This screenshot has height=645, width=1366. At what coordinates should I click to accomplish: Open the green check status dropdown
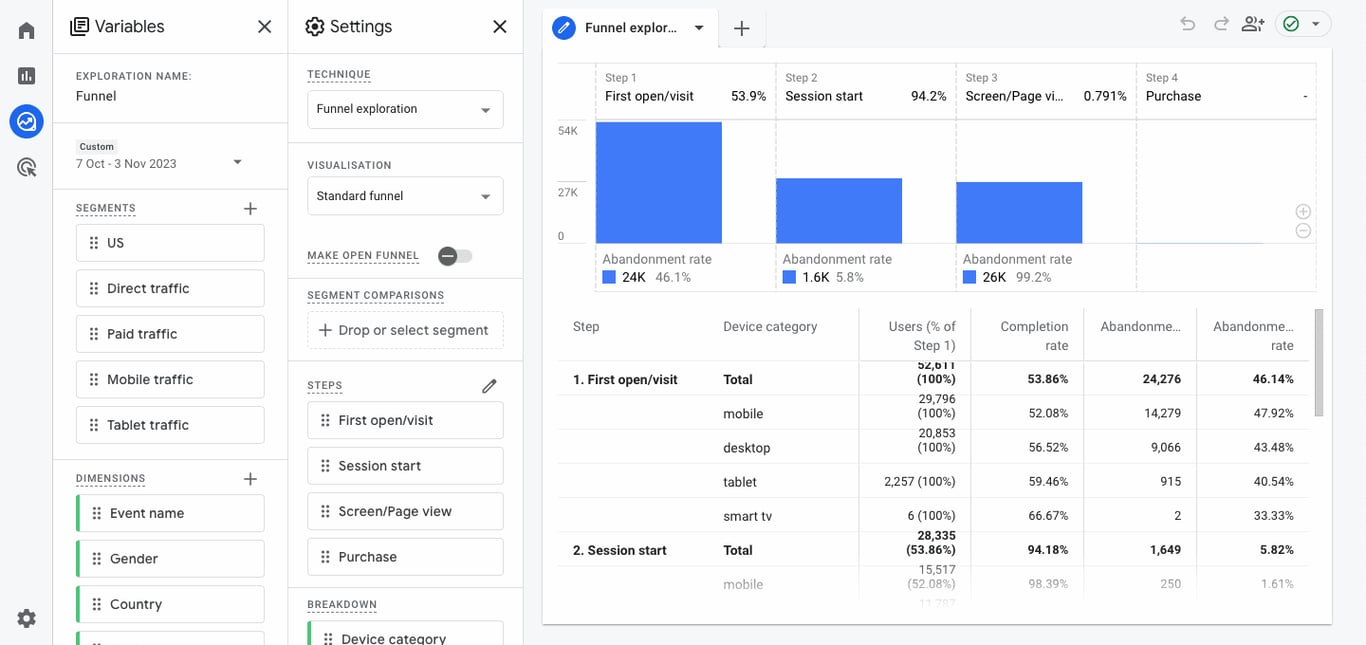(x=1303, y=24)
